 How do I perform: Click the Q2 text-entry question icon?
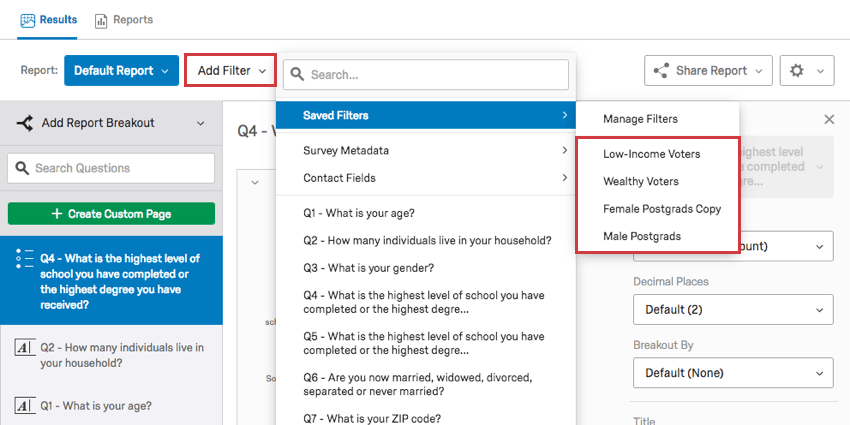23,348
